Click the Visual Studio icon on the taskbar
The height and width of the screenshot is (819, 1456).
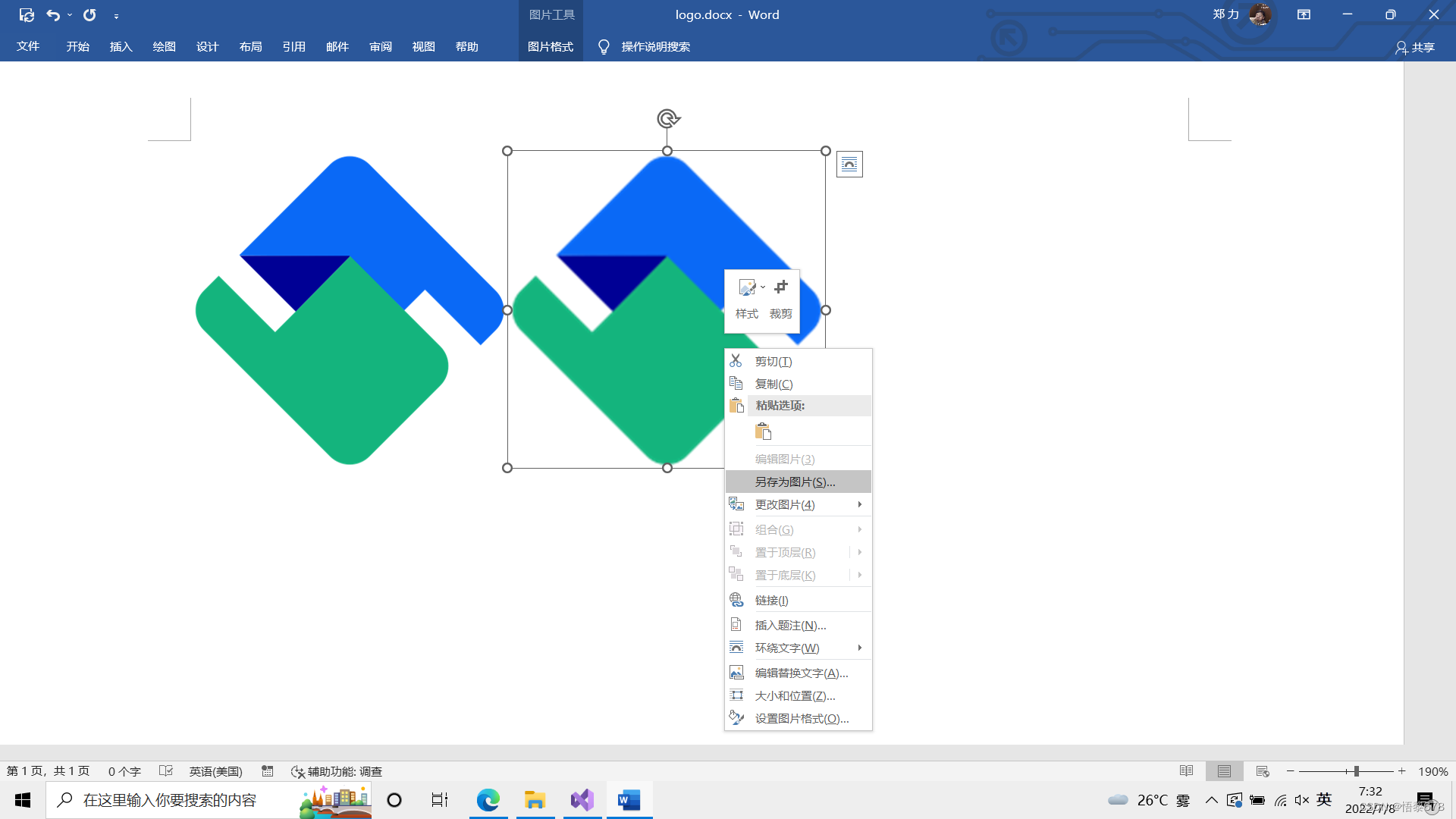click(582, 800)
